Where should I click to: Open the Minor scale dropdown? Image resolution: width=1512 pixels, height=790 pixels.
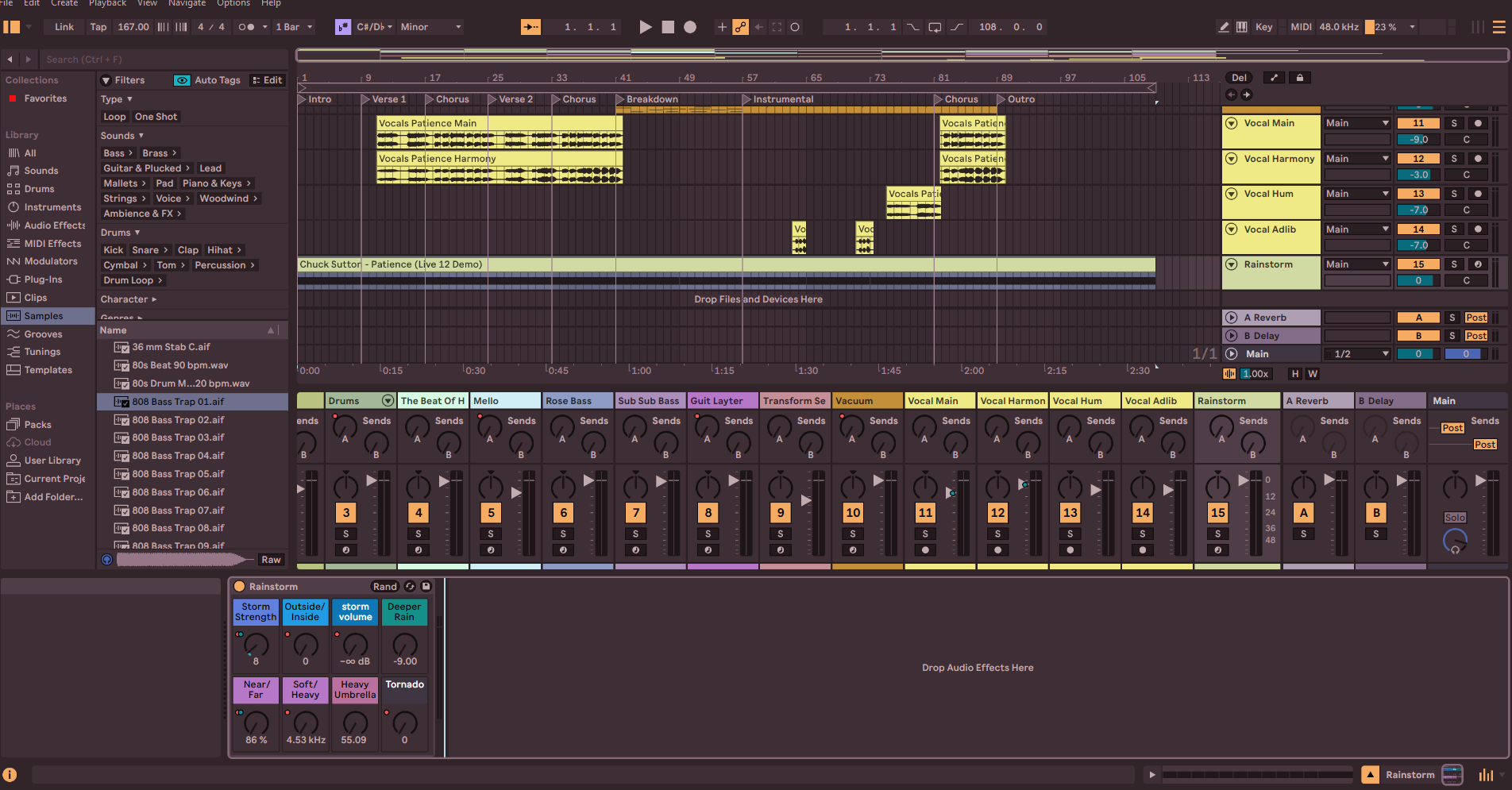[x=429, y=26]
